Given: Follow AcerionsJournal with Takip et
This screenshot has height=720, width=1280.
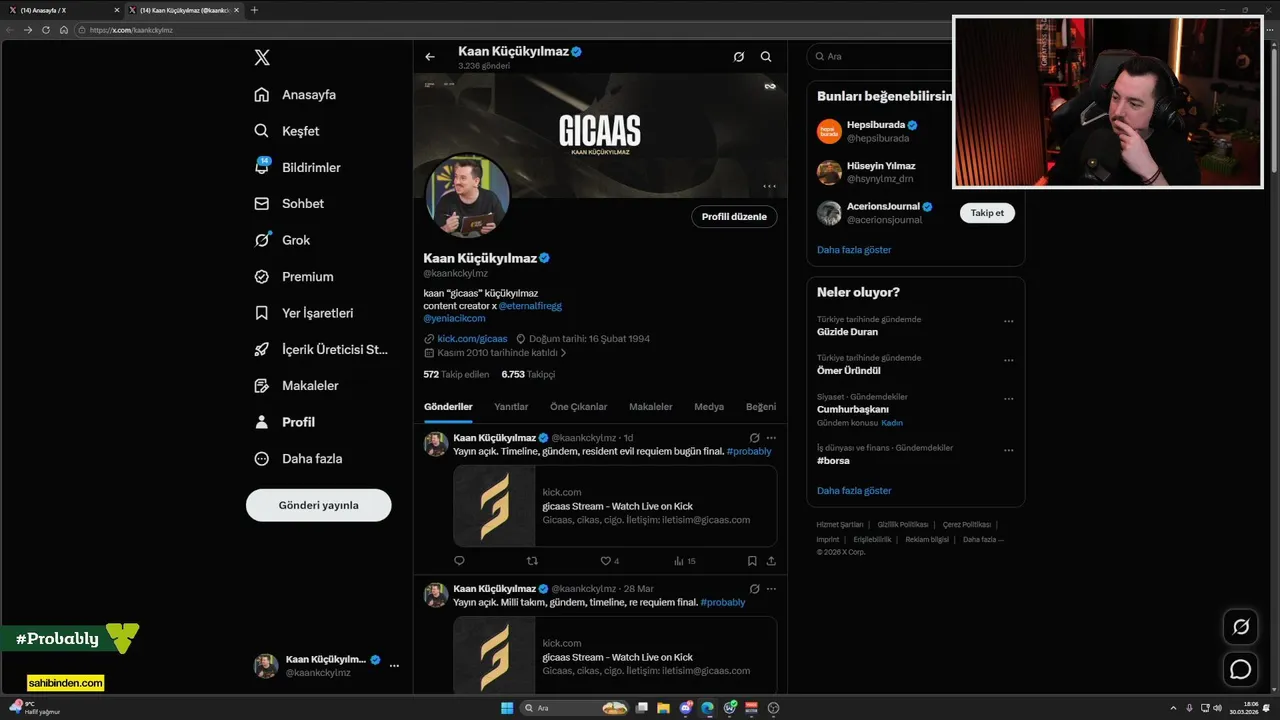Looking at the screenshot, I should pos(987,213).
